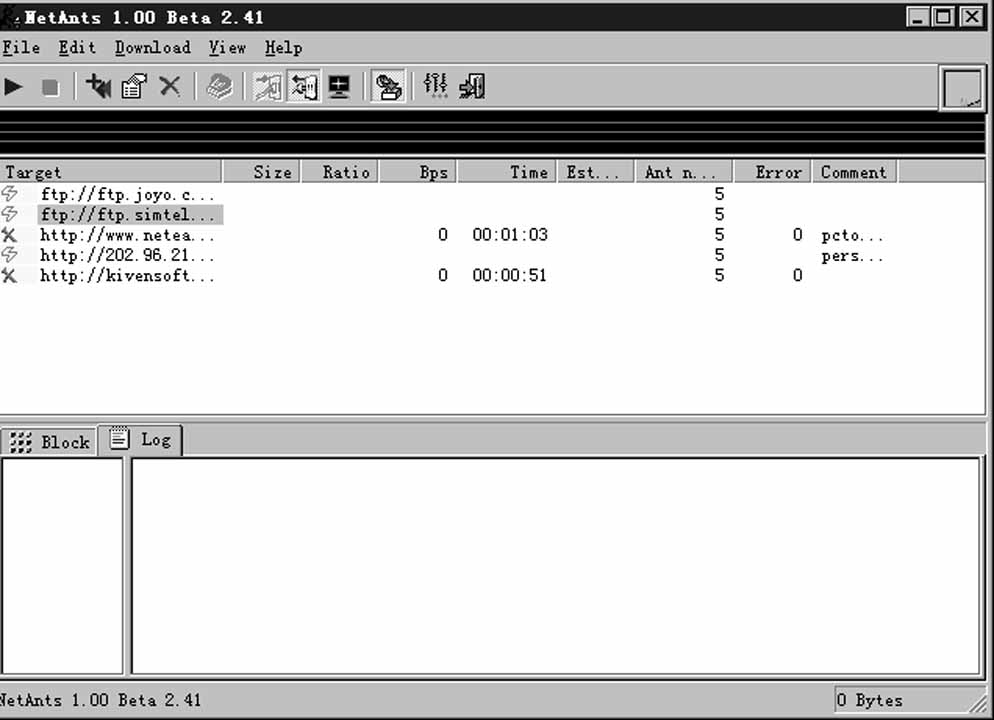Click the 00:01:03 time cell
This screenshot has width=994, height=720.
(x=510, y=235)
